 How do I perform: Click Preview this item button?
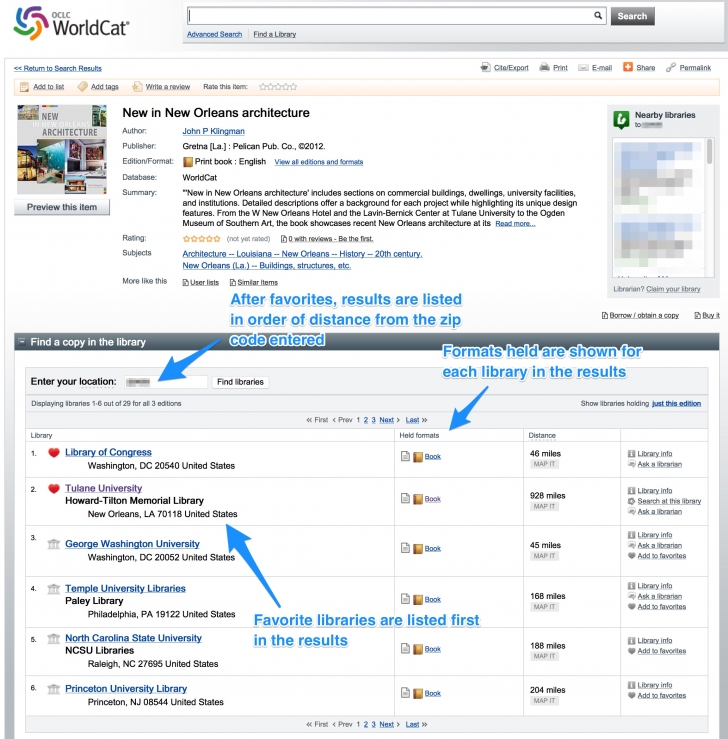click(62, 207)
